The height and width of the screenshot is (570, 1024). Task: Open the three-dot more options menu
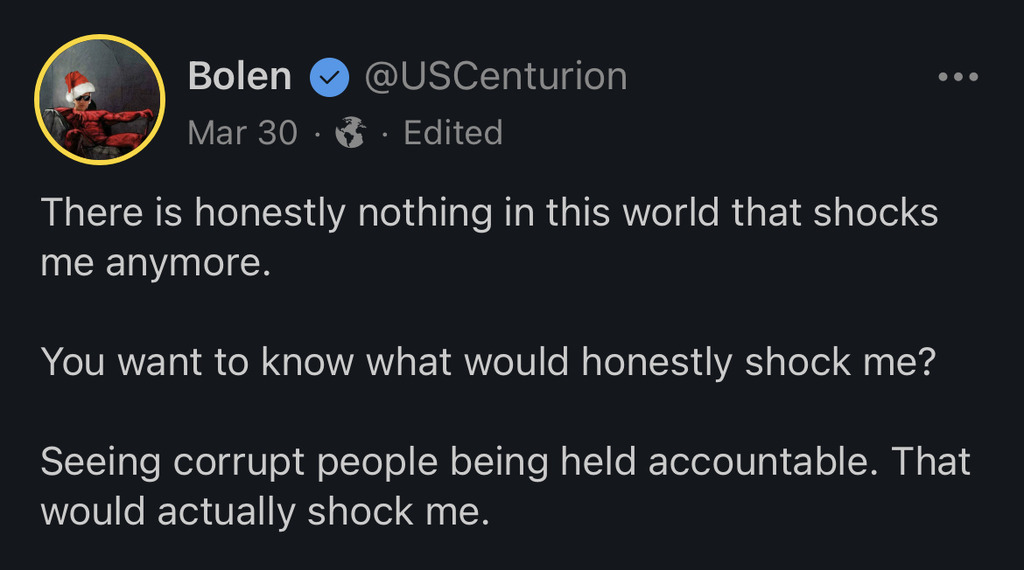coord(958,77)
